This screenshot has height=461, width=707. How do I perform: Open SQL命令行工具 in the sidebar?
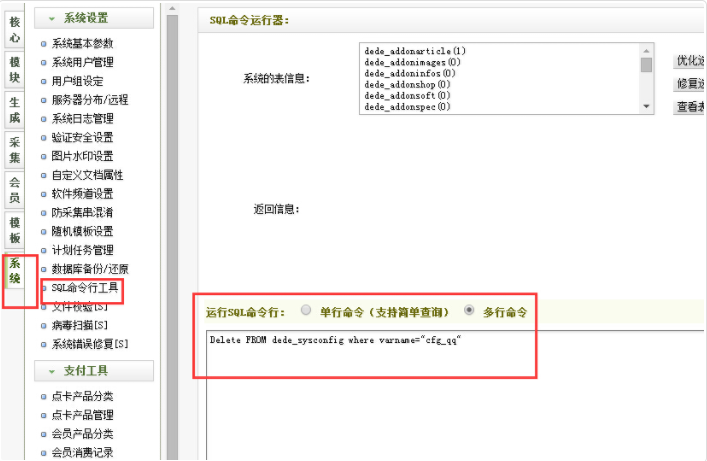[84, 288]
